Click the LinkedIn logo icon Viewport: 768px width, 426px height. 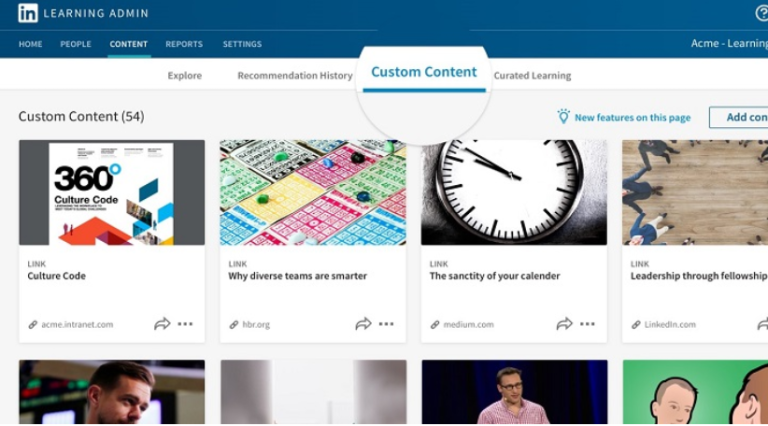[28, 13]
